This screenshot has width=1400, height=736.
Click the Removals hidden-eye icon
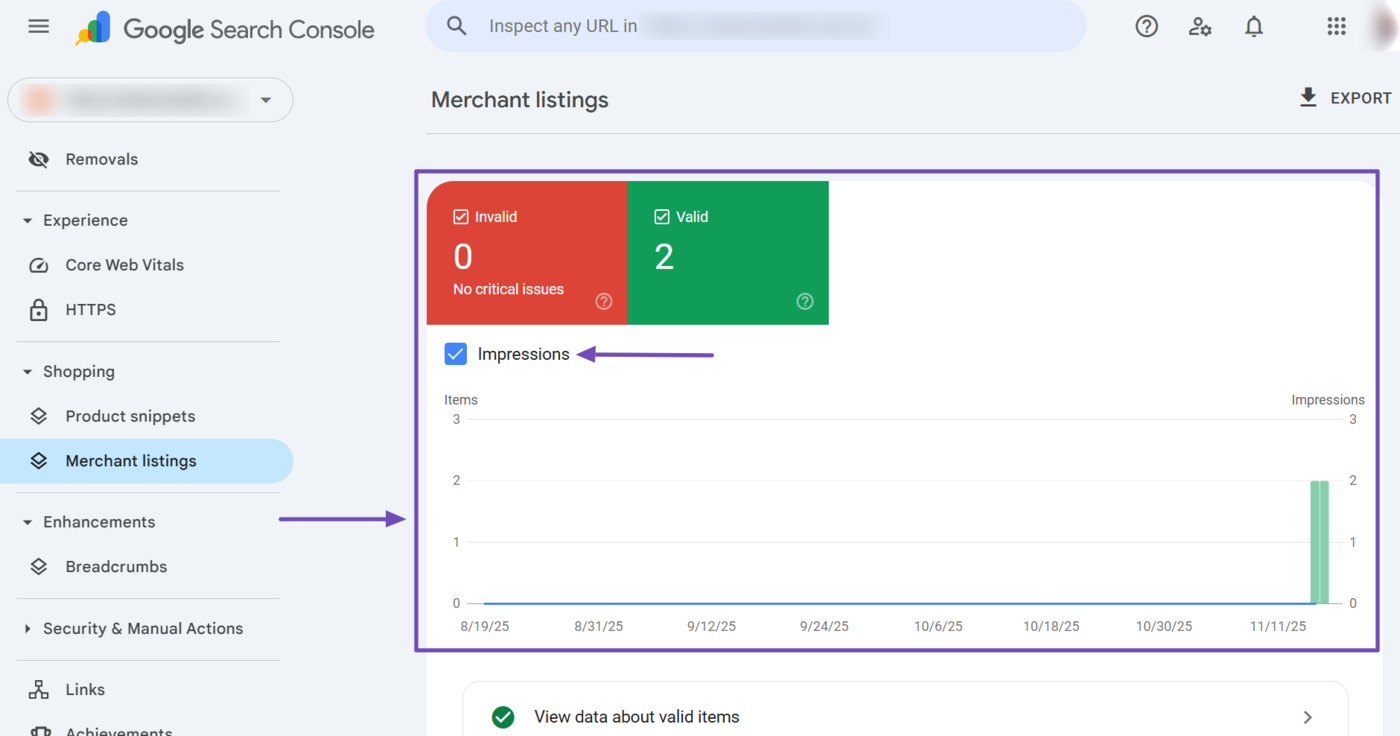click(38, 158)
